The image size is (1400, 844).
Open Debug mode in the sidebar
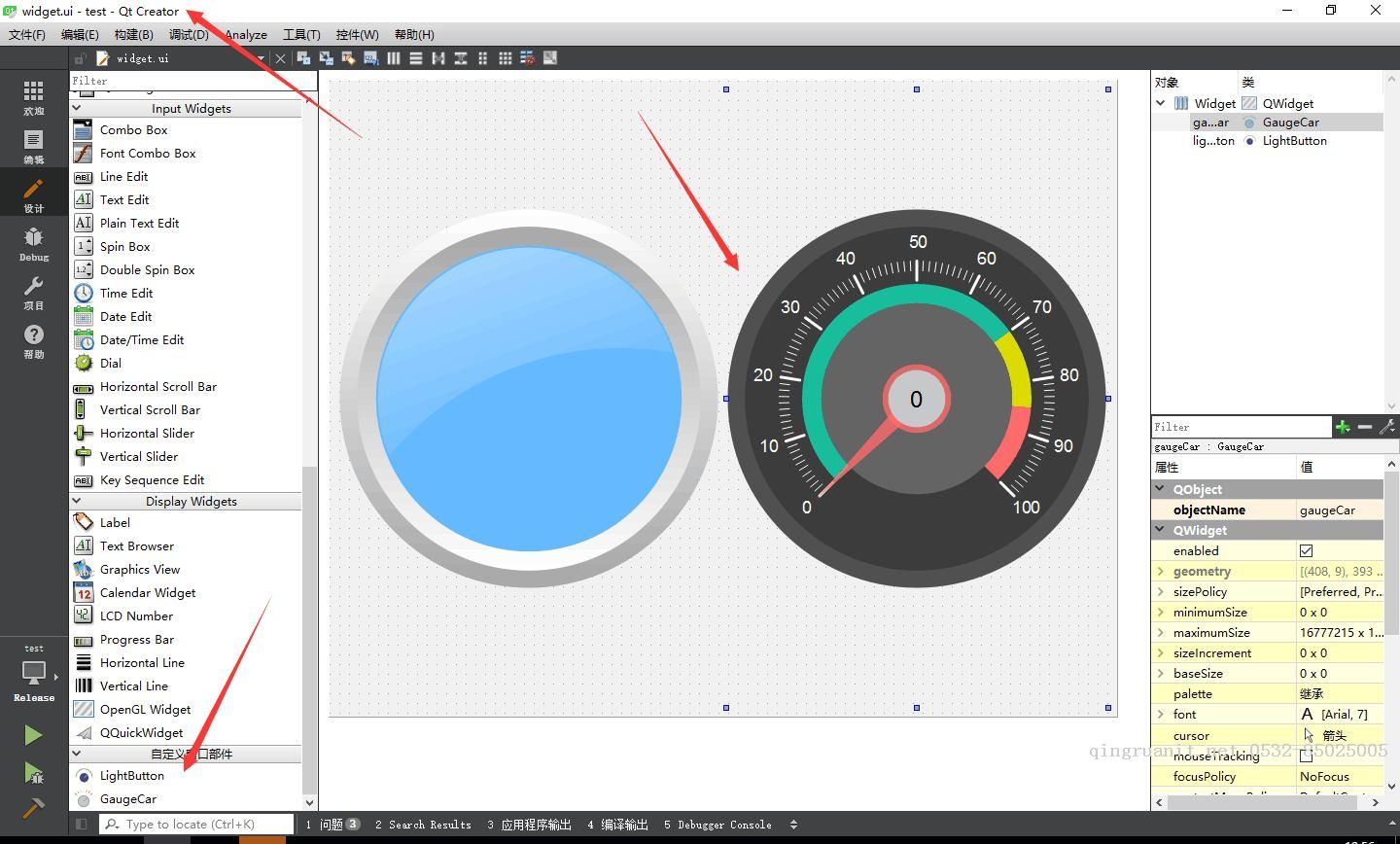click(33, 243)
